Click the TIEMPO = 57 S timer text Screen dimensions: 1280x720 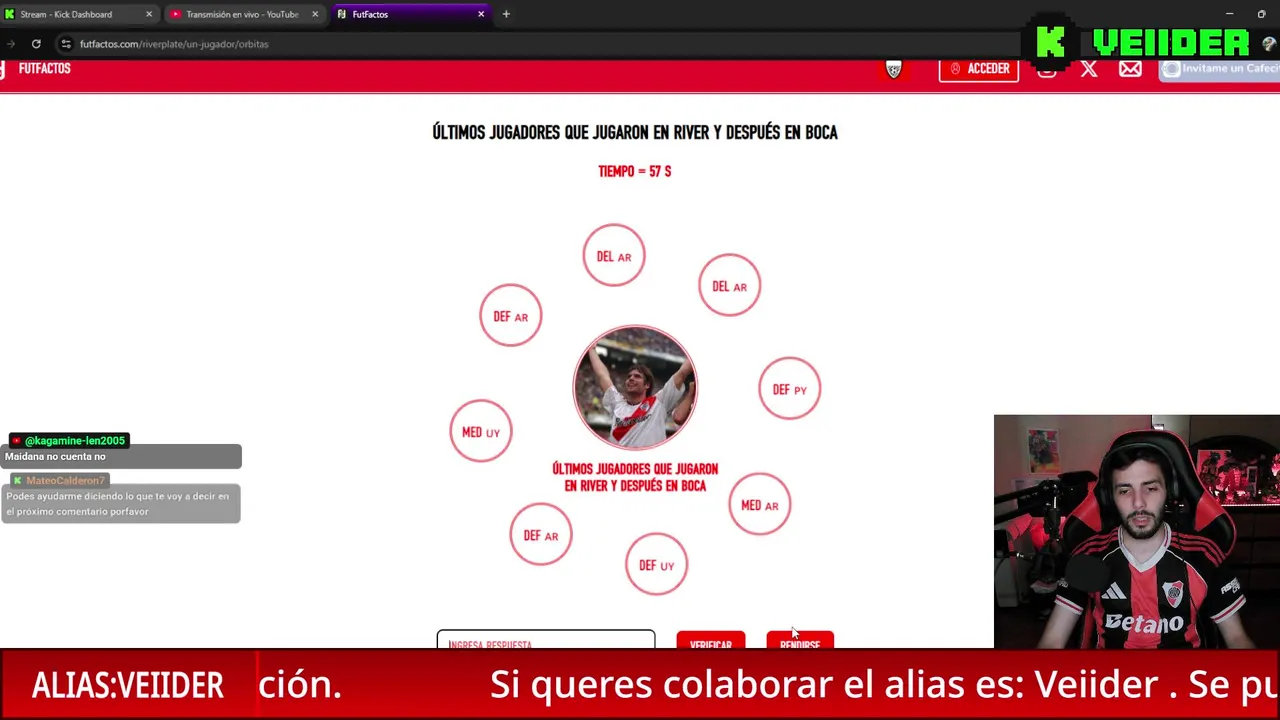[x=634, y=172]
